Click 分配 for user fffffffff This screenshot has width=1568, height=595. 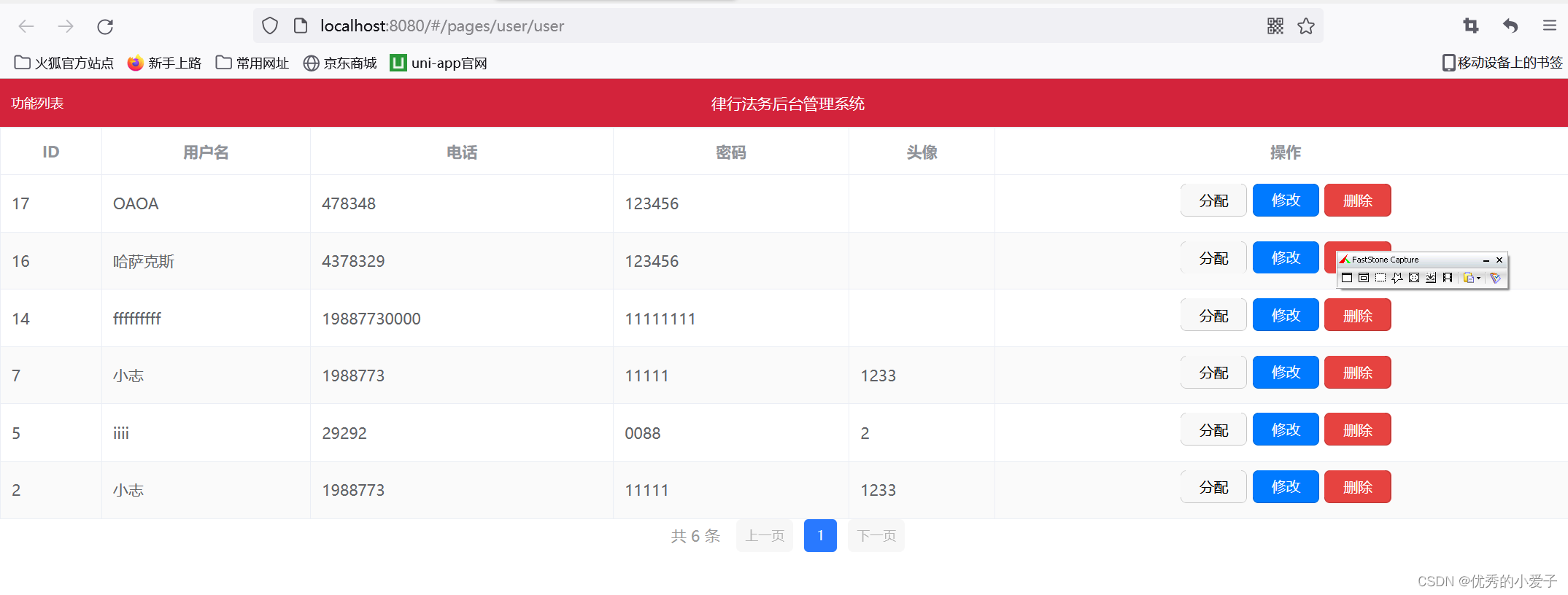[x=1213, y=316]
